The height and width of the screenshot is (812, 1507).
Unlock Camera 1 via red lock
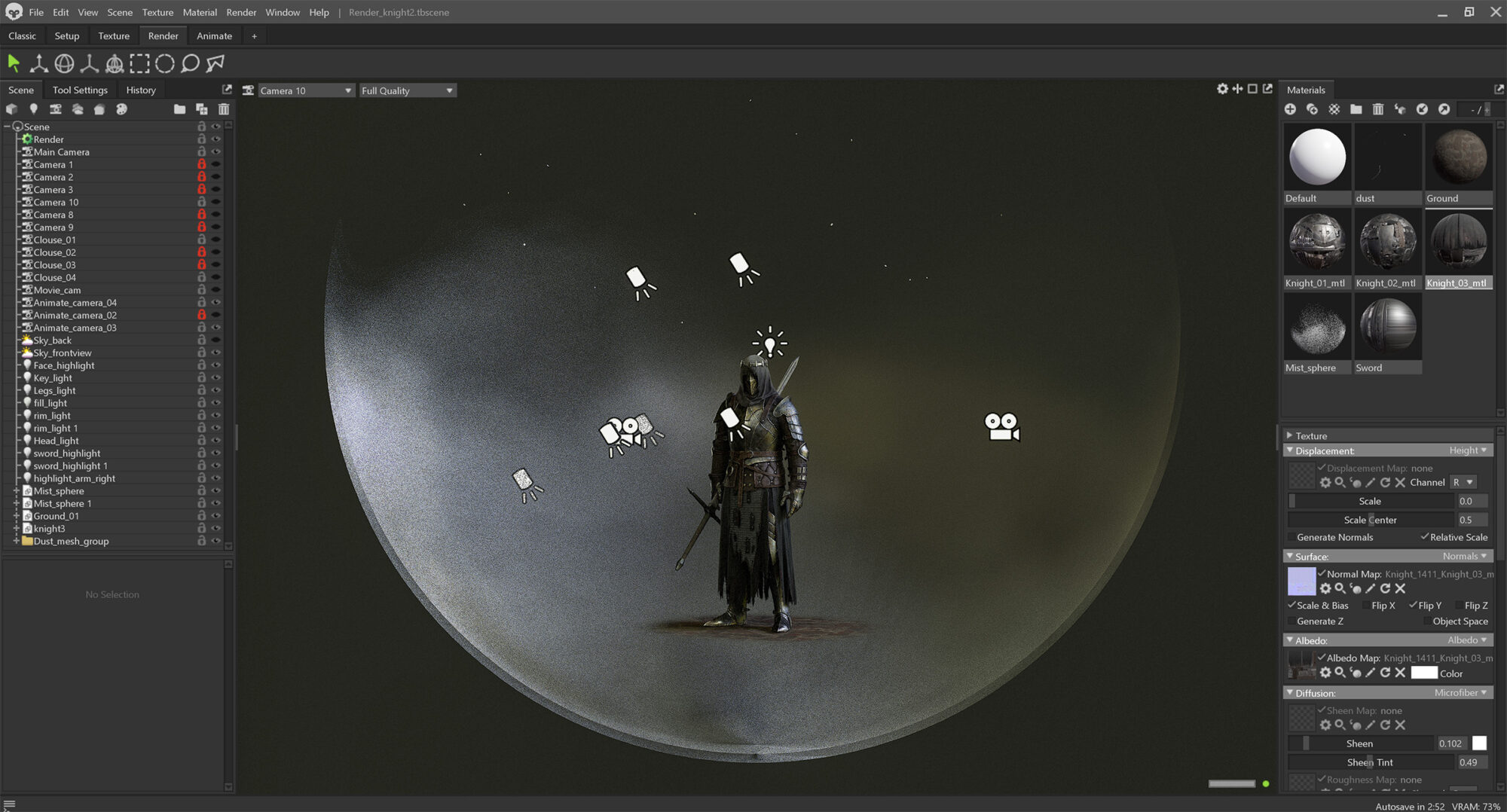pyautogui.click(x=201, y=164)
